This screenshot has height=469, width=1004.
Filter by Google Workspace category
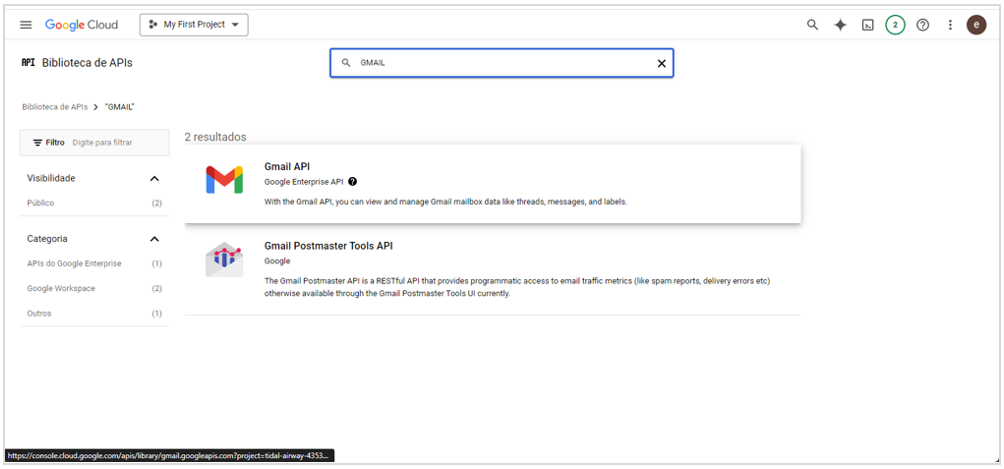[x=59, y=289]
